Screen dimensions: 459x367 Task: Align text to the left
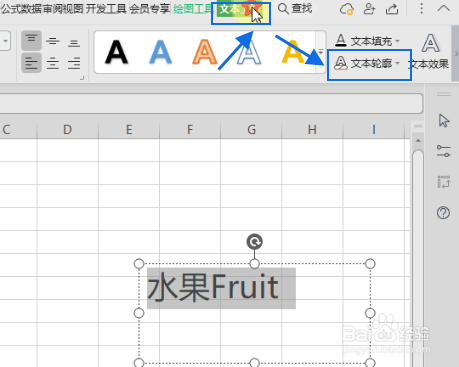point(31,63)
